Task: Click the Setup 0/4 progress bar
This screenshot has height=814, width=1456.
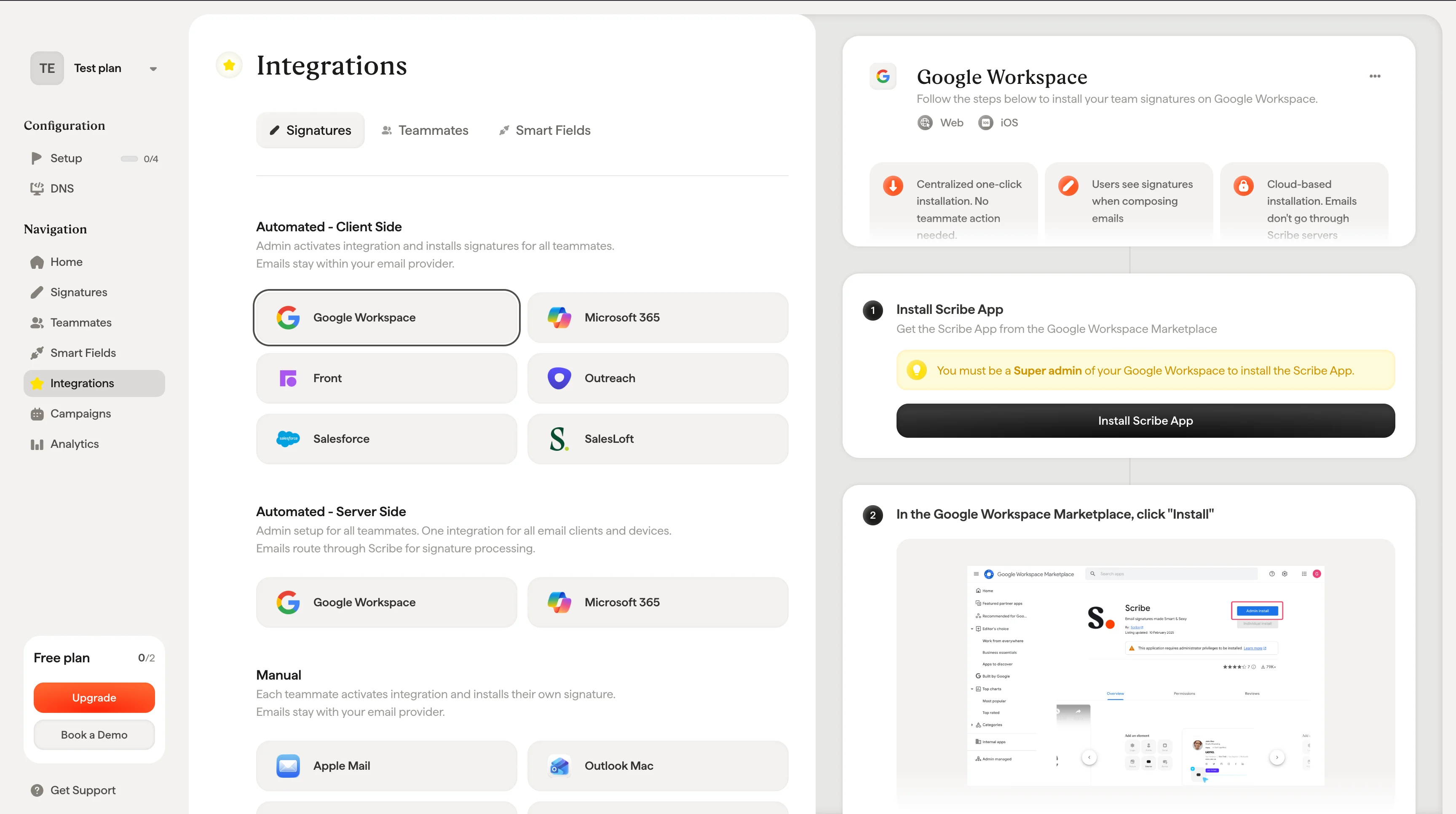Action: pyautogui.click(x=129, y=159)
